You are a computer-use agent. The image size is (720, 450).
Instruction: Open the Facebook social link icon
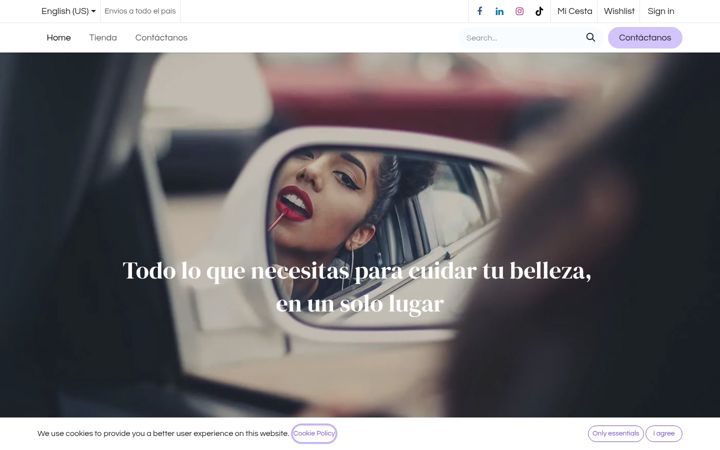[479, 11]
